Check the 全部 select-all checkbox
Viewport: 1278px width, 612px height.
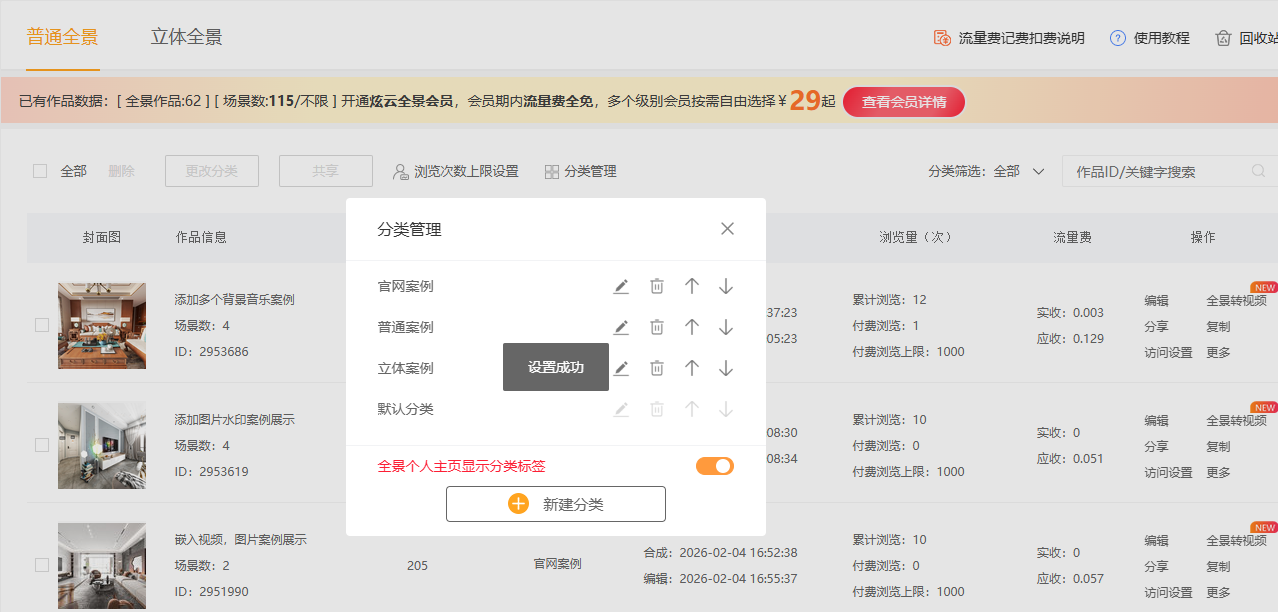coord(40,171)
